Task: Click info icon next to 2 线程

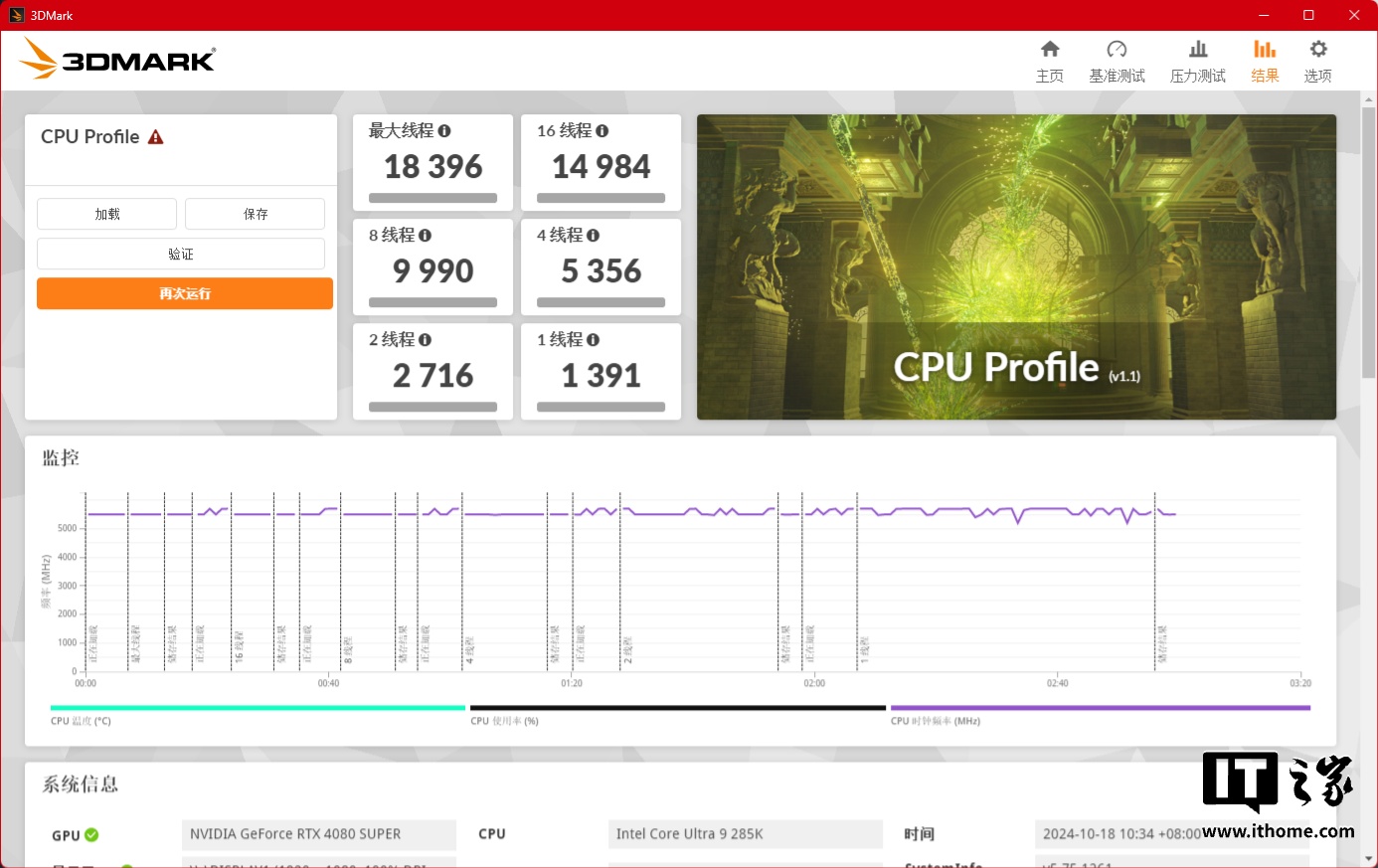Action: click(426, 340)
